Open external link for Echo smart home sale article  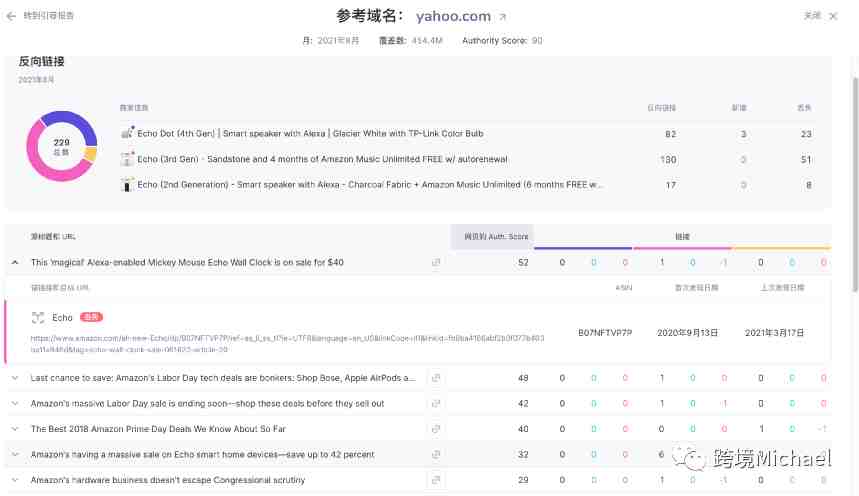point(436,454)
